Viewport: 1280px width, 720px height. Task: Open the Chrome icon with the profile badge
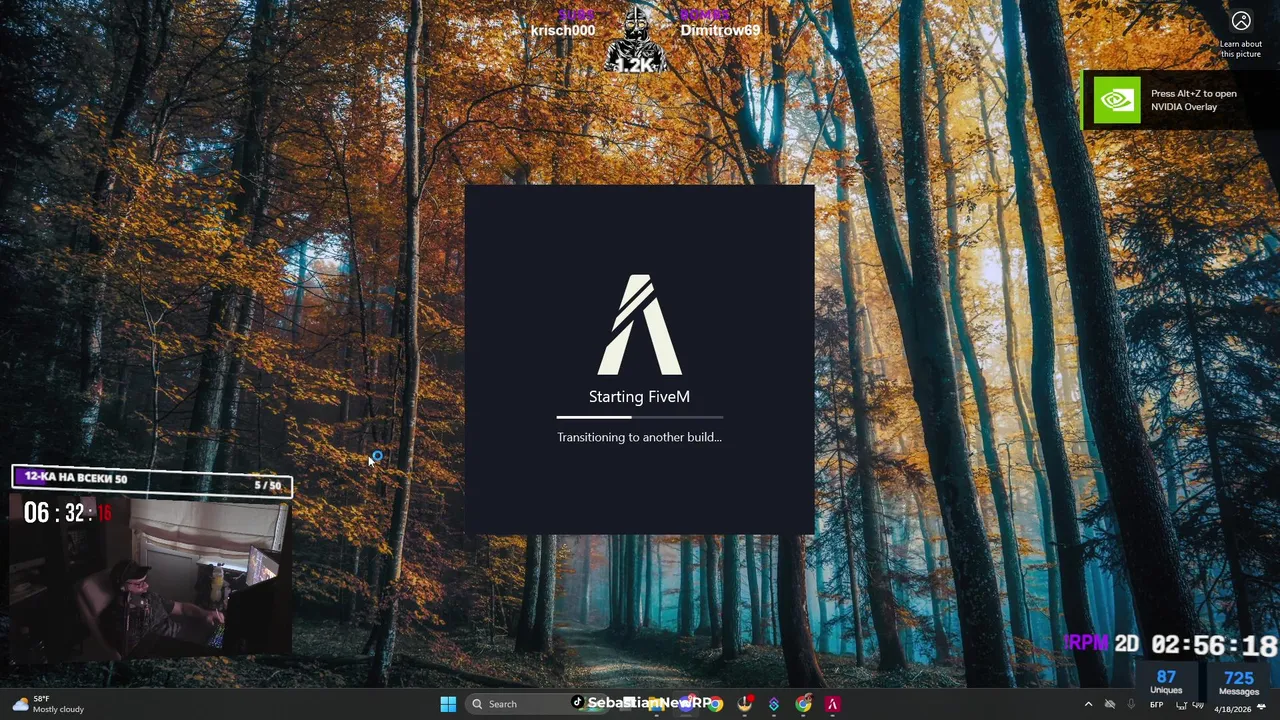click(x=803, y=704)
